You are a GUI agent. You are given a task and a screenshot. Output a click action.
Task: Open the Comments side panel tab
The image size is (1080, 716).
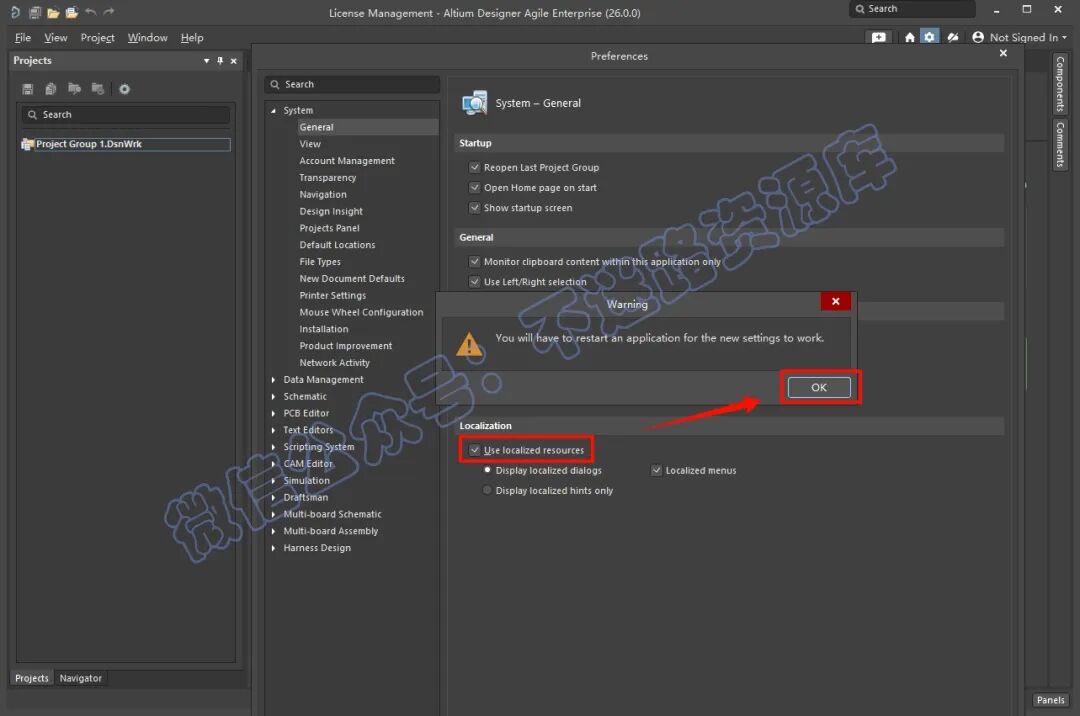pyautogui.click(x=1060, y=145)
